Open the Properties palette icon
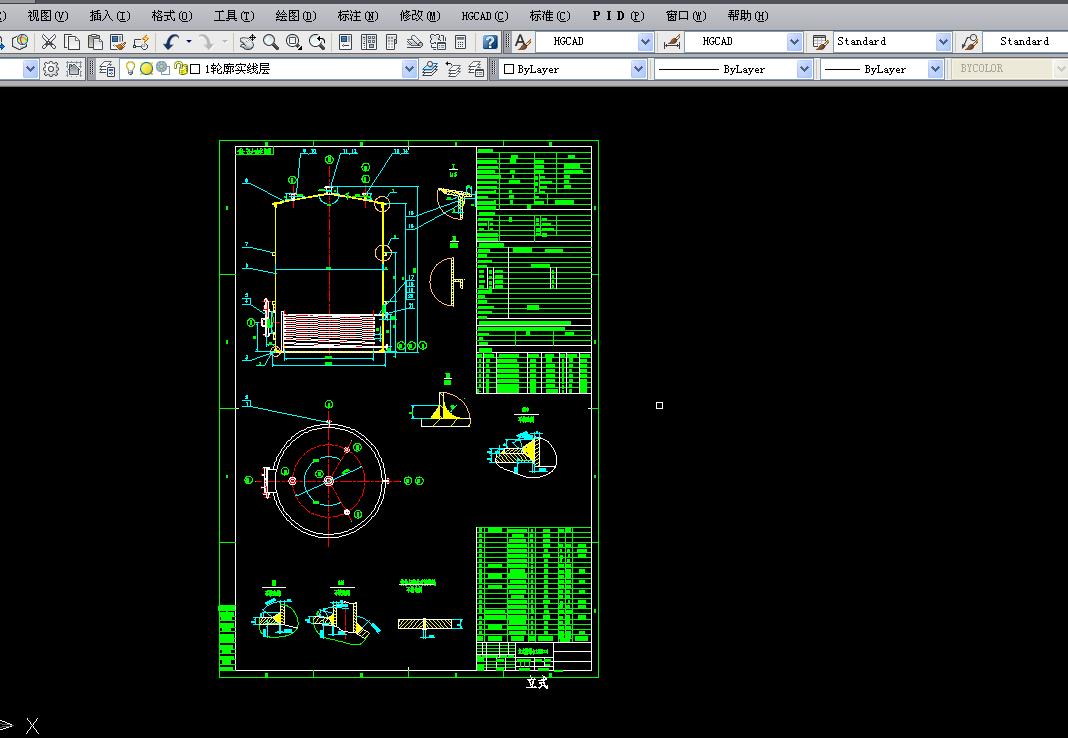1068x738 pixels. (345, 42)
